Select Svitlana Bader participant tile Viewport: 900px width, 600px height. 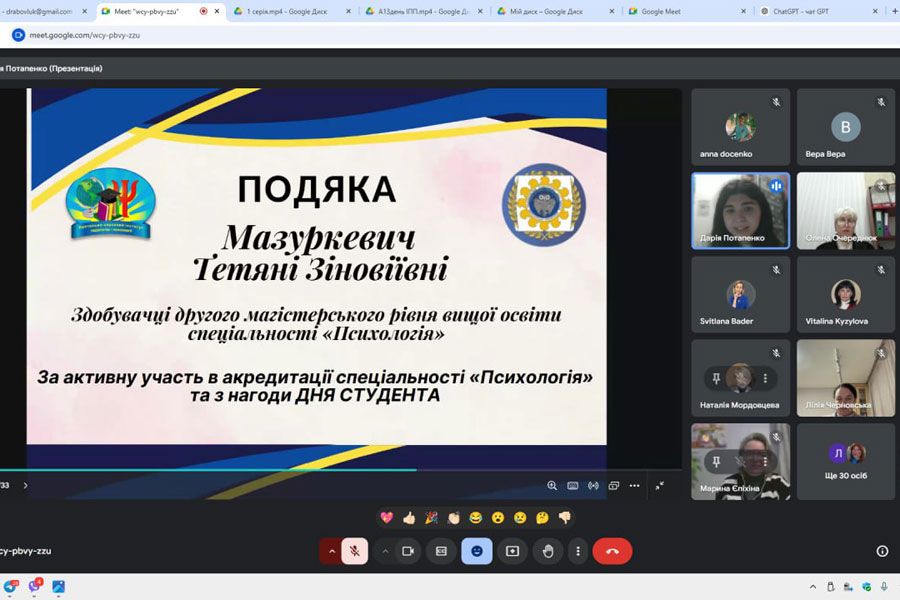click(x=740, y=295)
